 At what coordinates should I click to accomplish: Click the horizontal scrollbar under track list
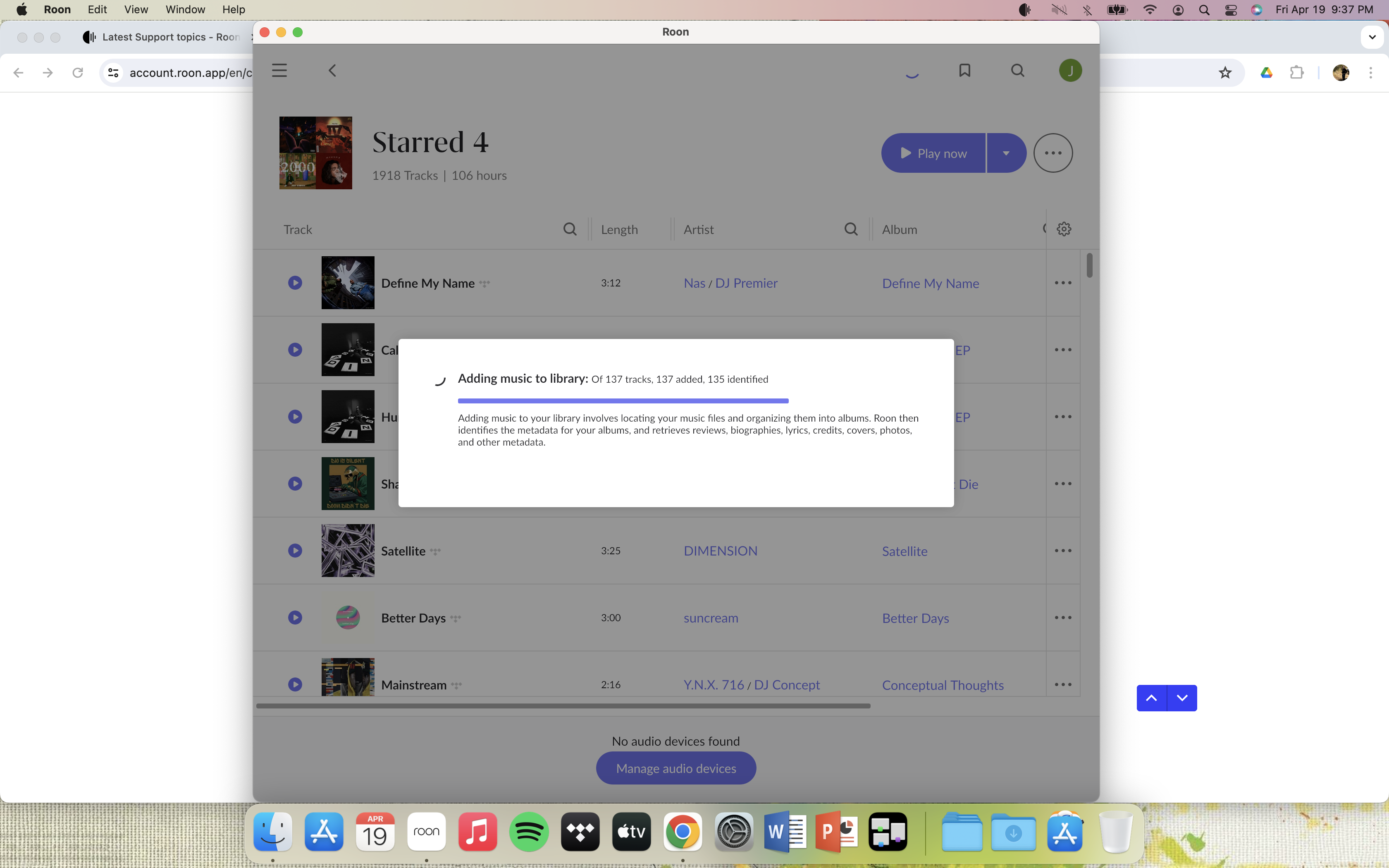pyautogui.click(x=563, y=706)
